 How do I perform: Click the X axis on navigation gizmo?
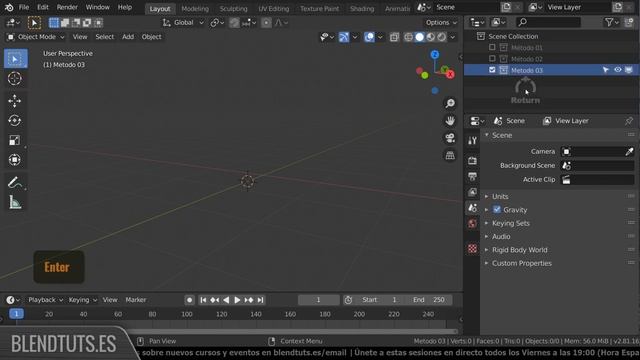click(x=450, y=75)
